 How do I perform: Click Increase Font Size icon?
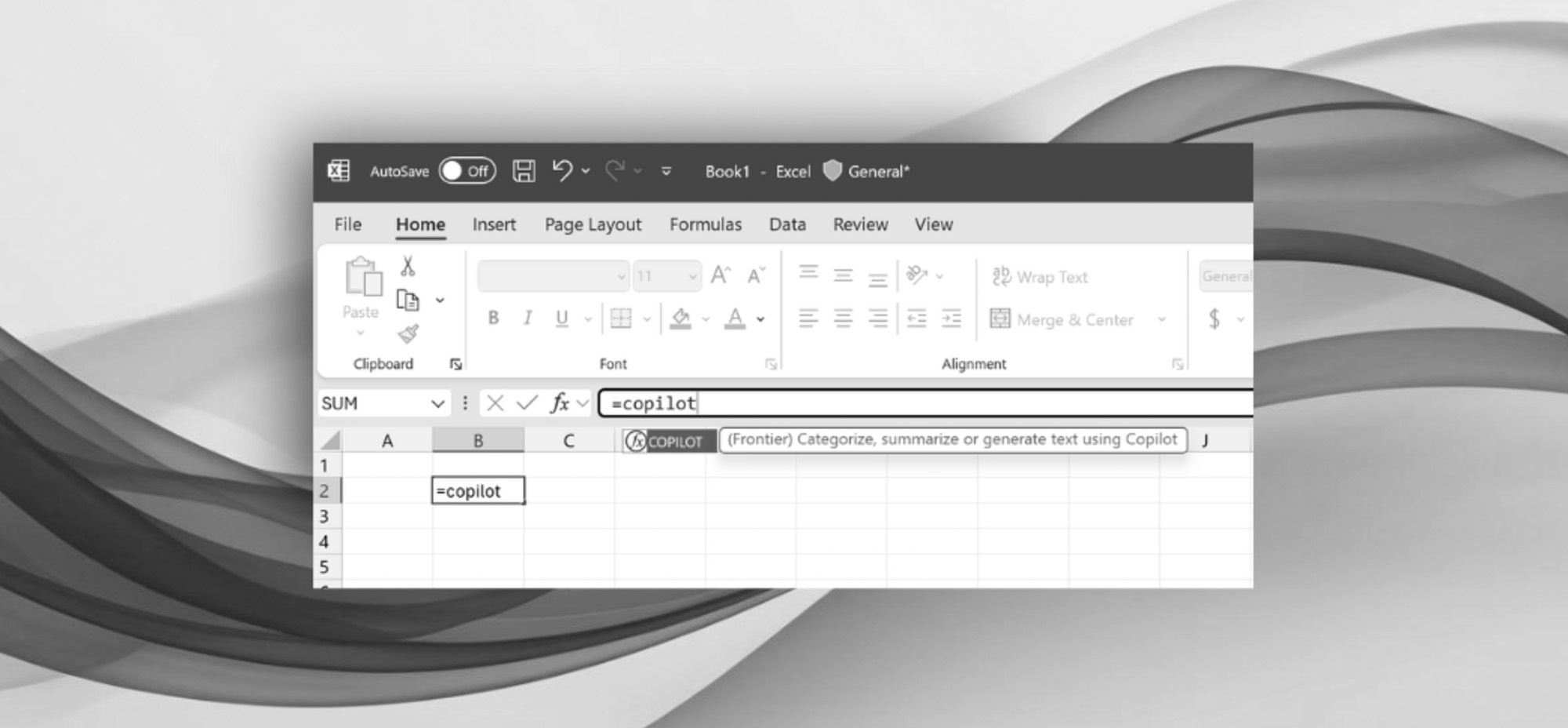pos(720,275)
